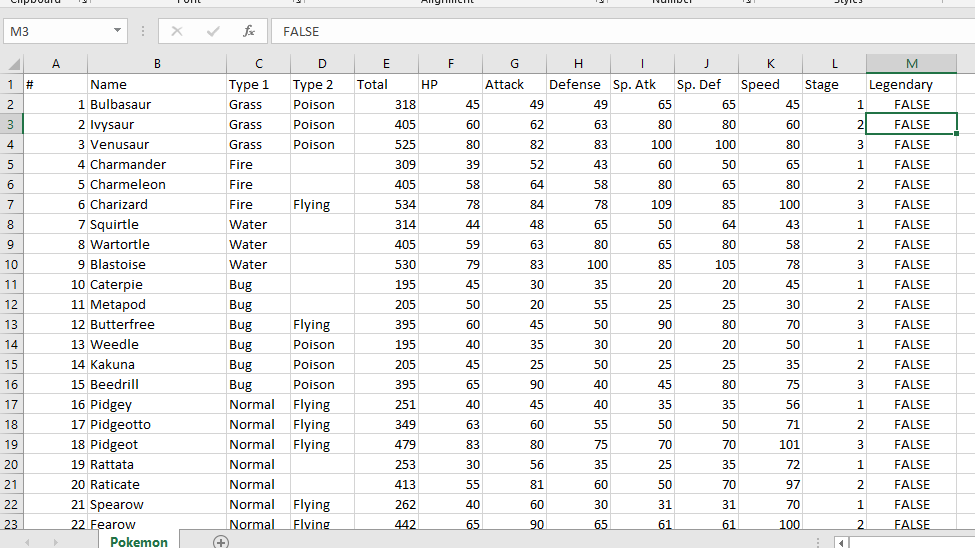
Task: Select the Pidgeotto name cell
Action: point(157,424)
